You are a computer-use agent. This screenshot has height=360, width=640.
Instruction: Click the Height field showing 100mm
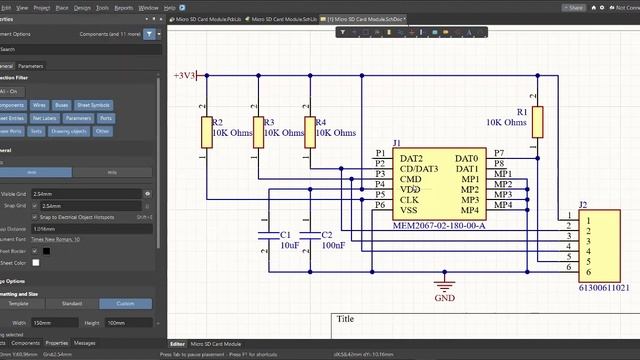[129, 323]
